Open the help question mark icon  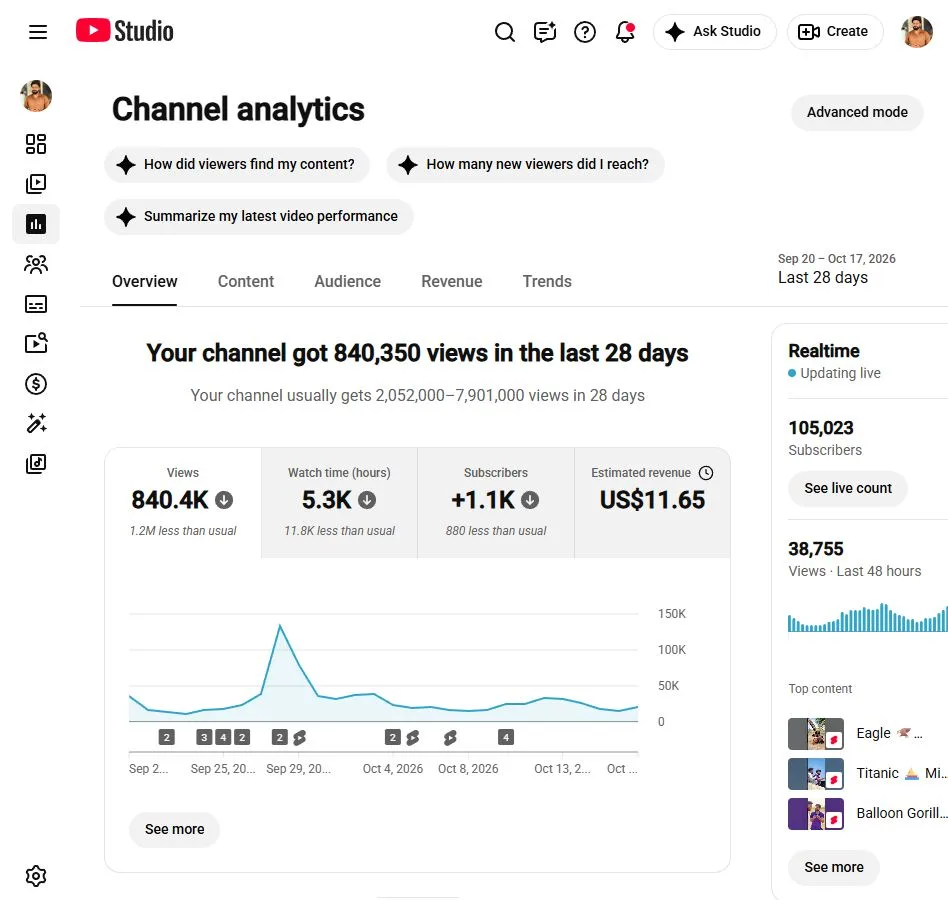[585, 31]
